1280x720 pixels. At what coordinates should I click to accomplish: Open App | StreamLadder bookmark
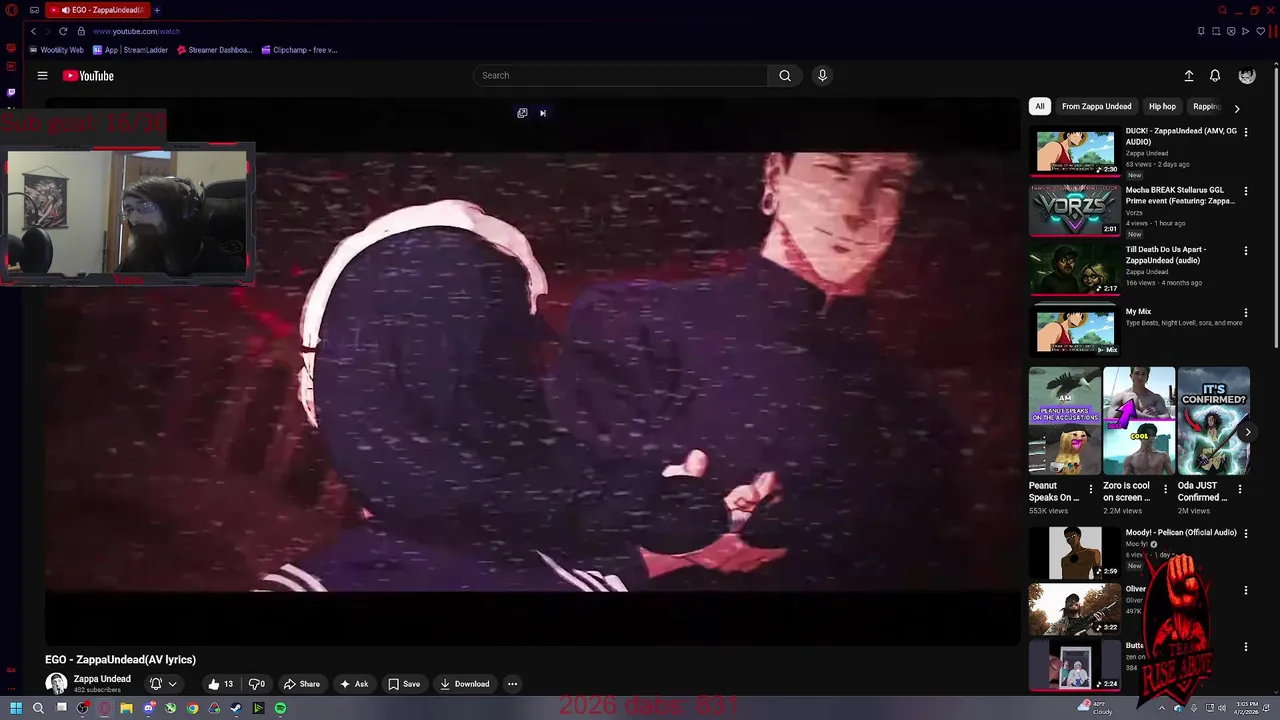[130, 50]
